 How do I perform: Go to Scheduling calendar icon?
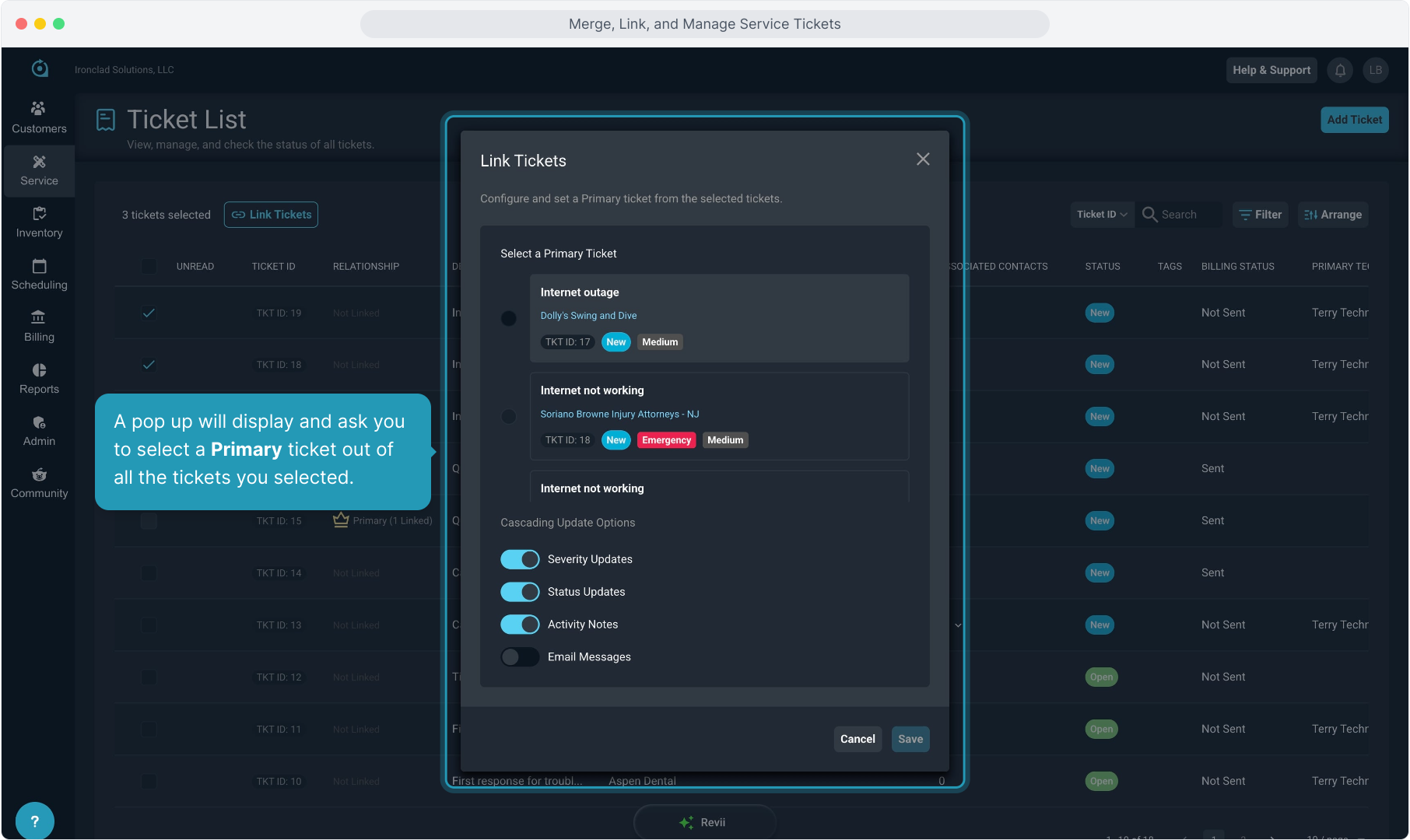[x=39, y=266]
